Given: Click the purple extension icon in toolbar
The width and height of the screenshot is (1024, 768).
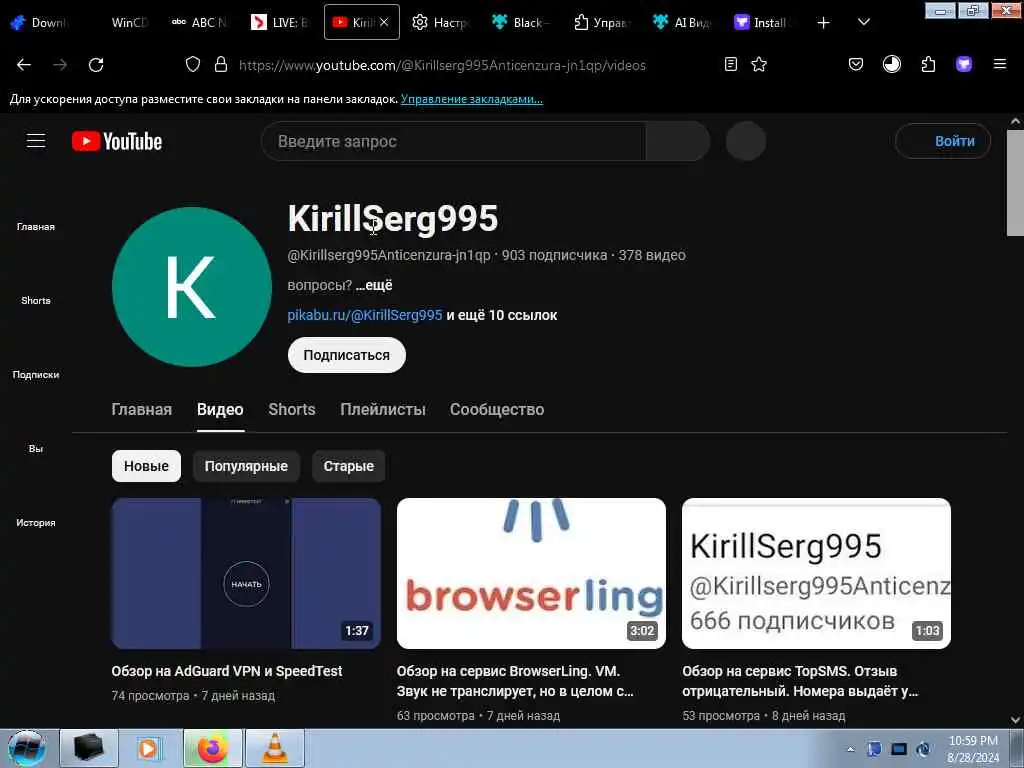Looking at the screenshot, I should [x=964, y=64].
